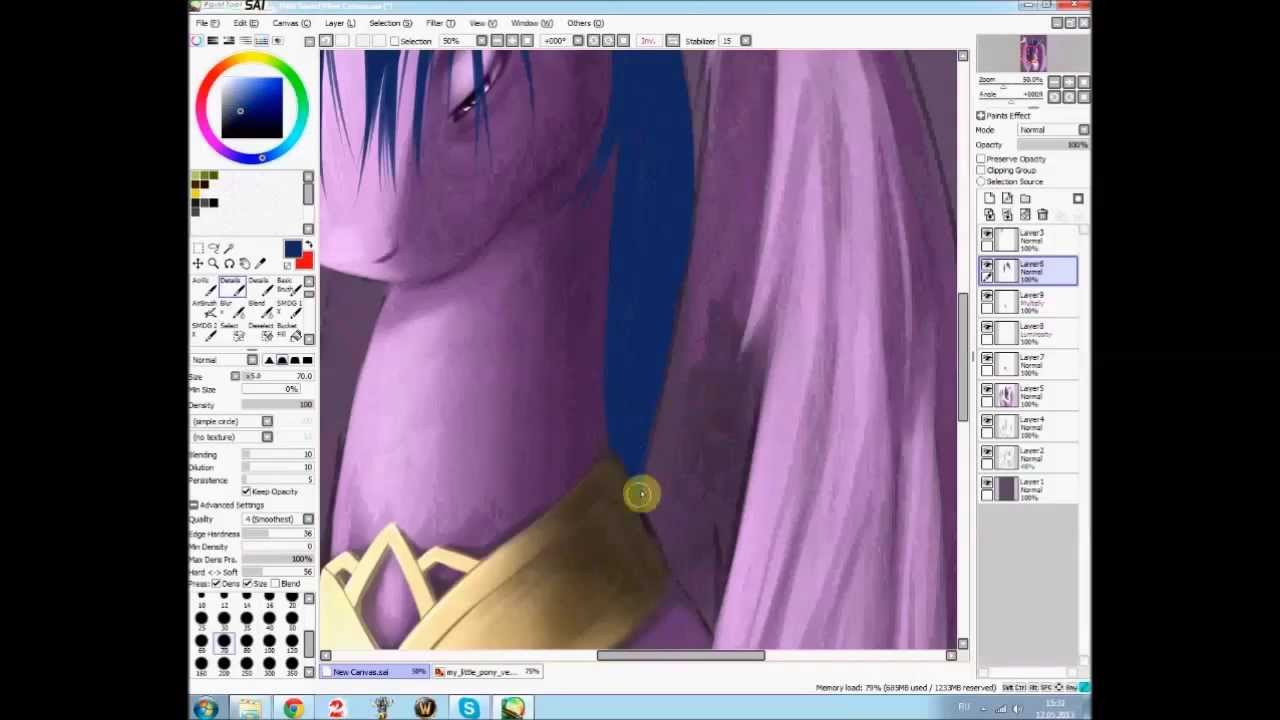Switch to the my_little_pony document tab
This screenshot has width=1280, height=720.
point(488,672)
